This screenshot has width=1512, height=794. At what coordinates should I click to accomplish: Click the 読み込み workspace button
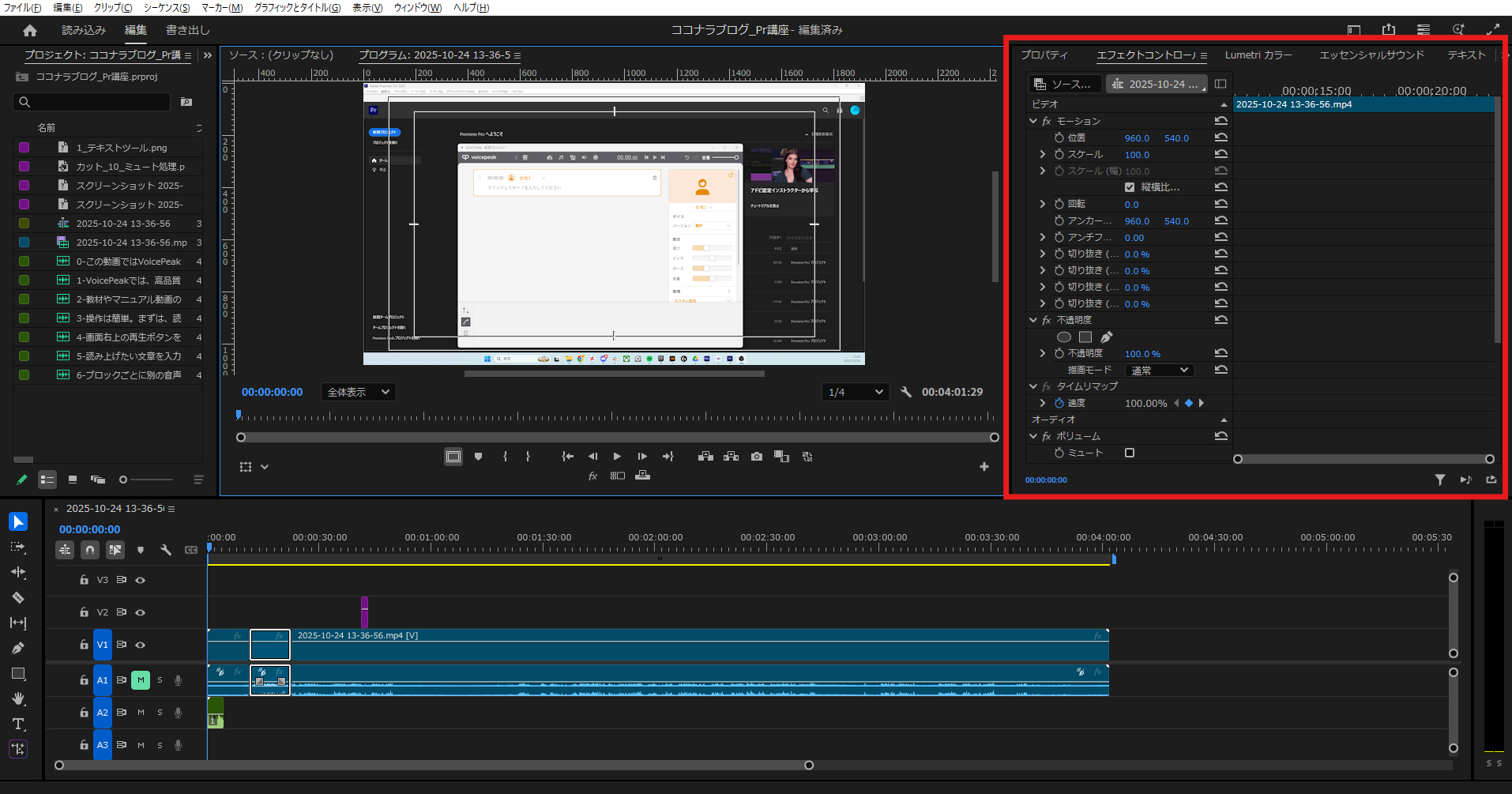pos(84,30)
